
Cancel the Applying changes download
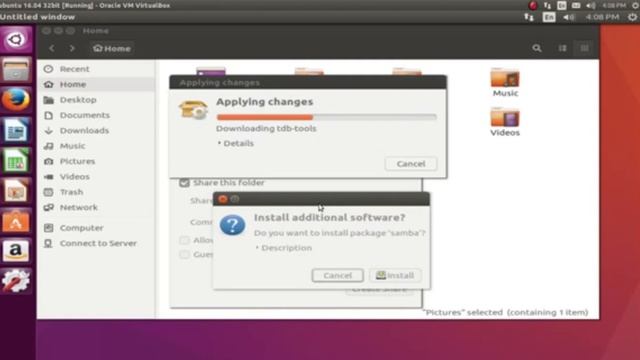click(x=411, y=164)
